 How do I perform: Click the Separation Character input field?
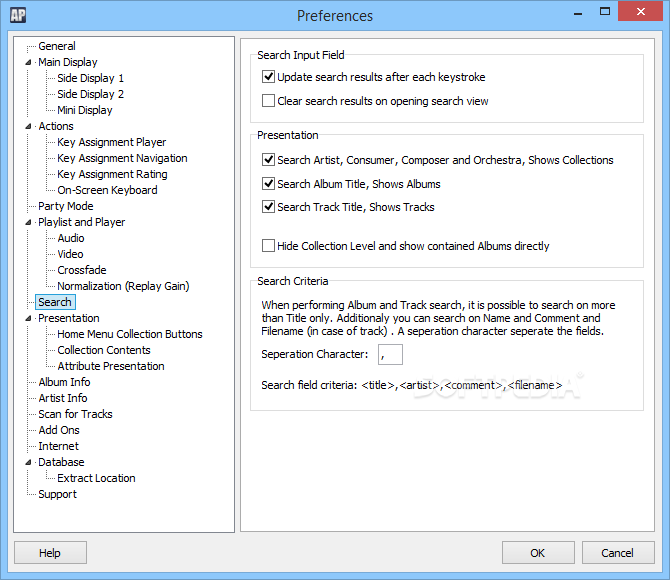390,354
